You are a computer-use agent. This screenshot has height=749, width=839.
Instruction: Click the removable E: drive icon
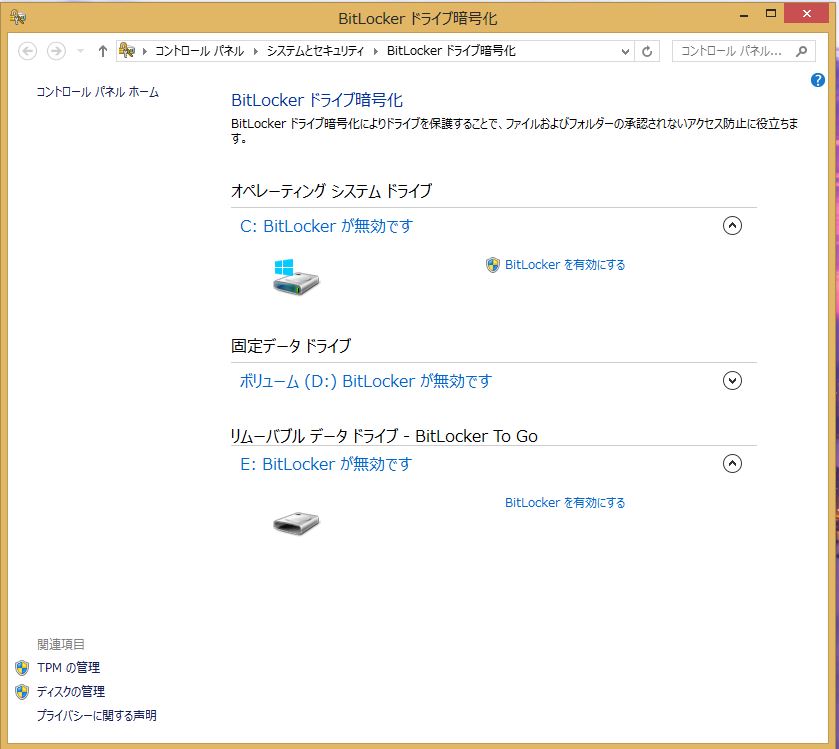296,523
